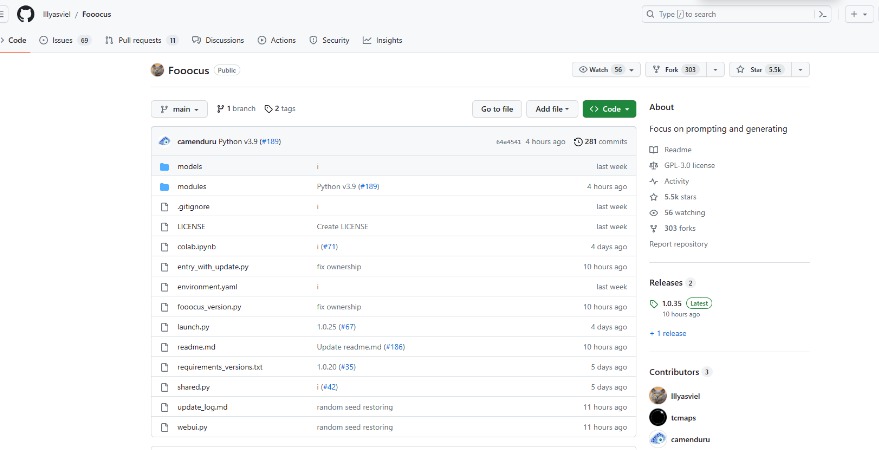
Task: Open the GitHub home logo
Action: click(25, 14)
